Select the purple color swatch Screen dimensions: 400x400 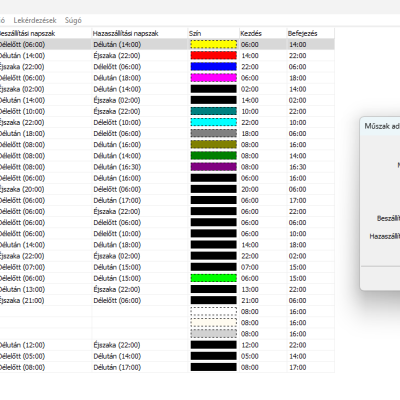214,167
